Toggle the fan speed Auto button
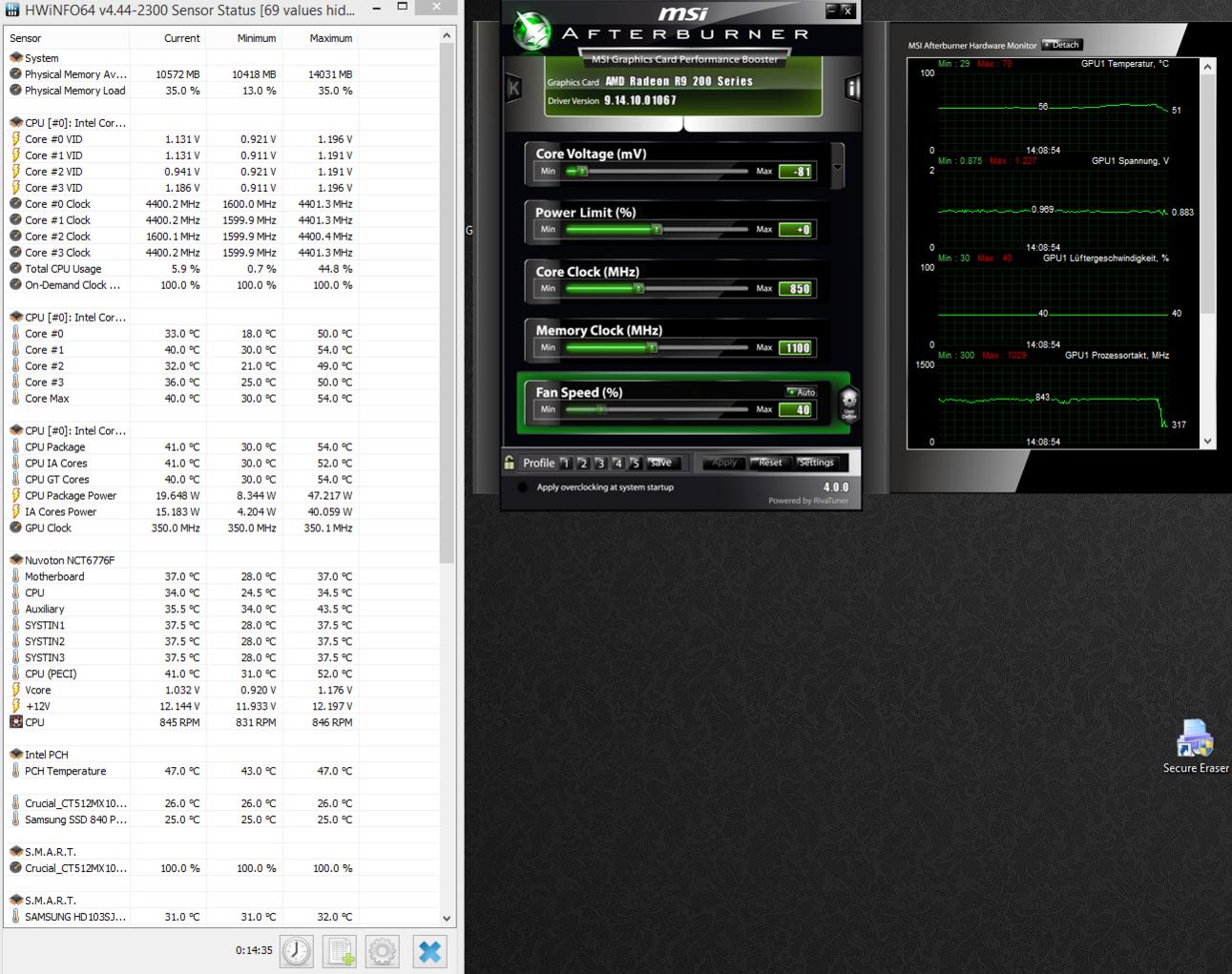1232x974 pixels. coord(802,392)
